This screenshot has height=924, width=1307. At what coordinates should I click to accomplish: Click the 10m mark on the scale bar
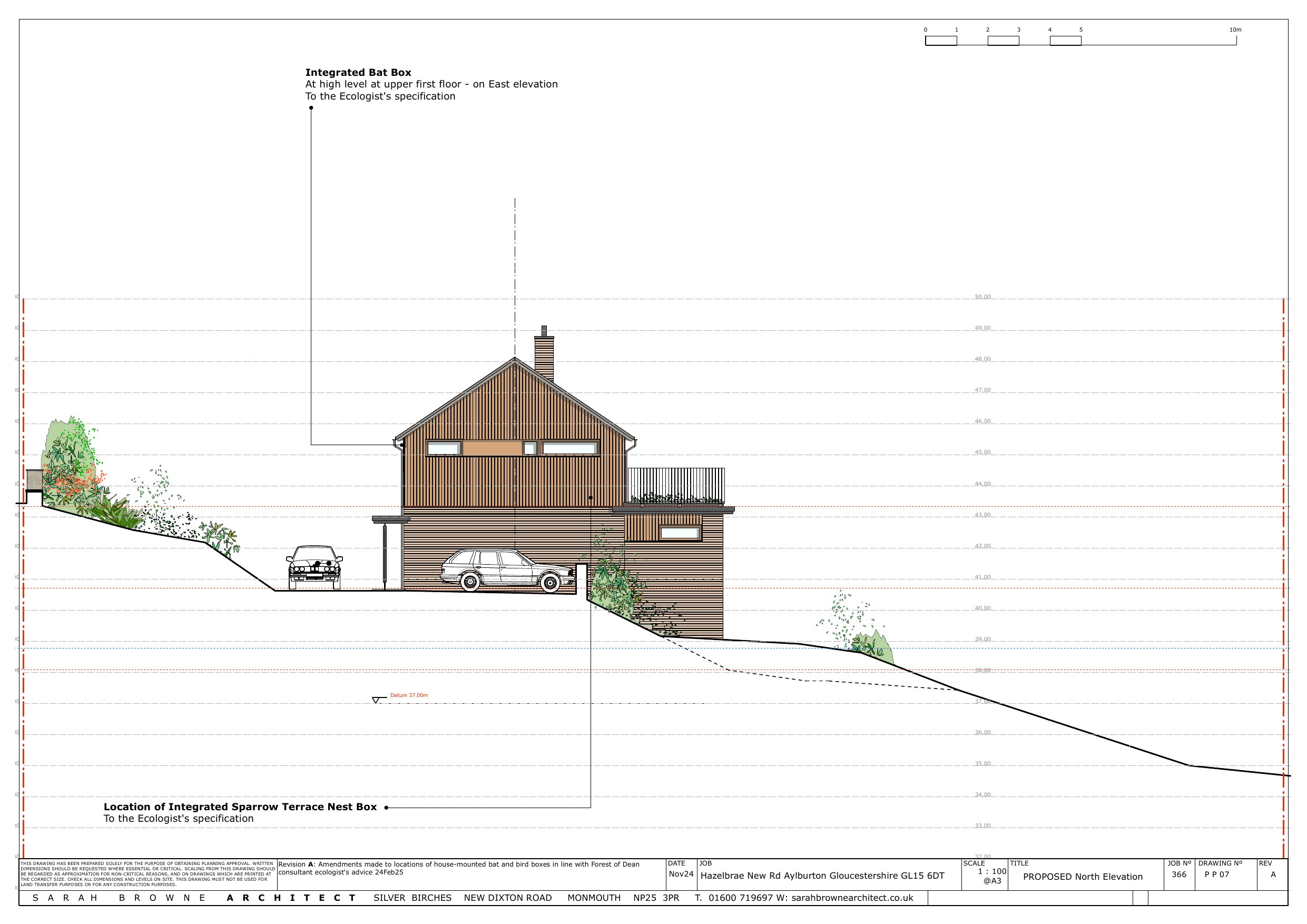pos(1235,30)
